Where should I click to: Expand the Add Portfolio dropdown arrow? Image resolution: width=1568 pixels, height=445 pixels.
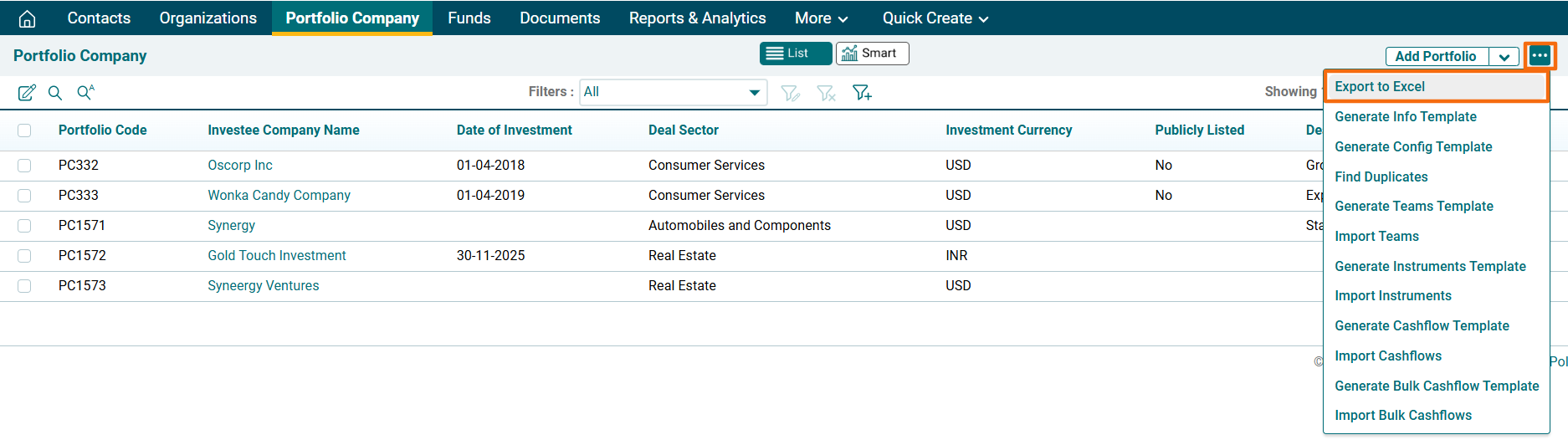point(1504,57)
